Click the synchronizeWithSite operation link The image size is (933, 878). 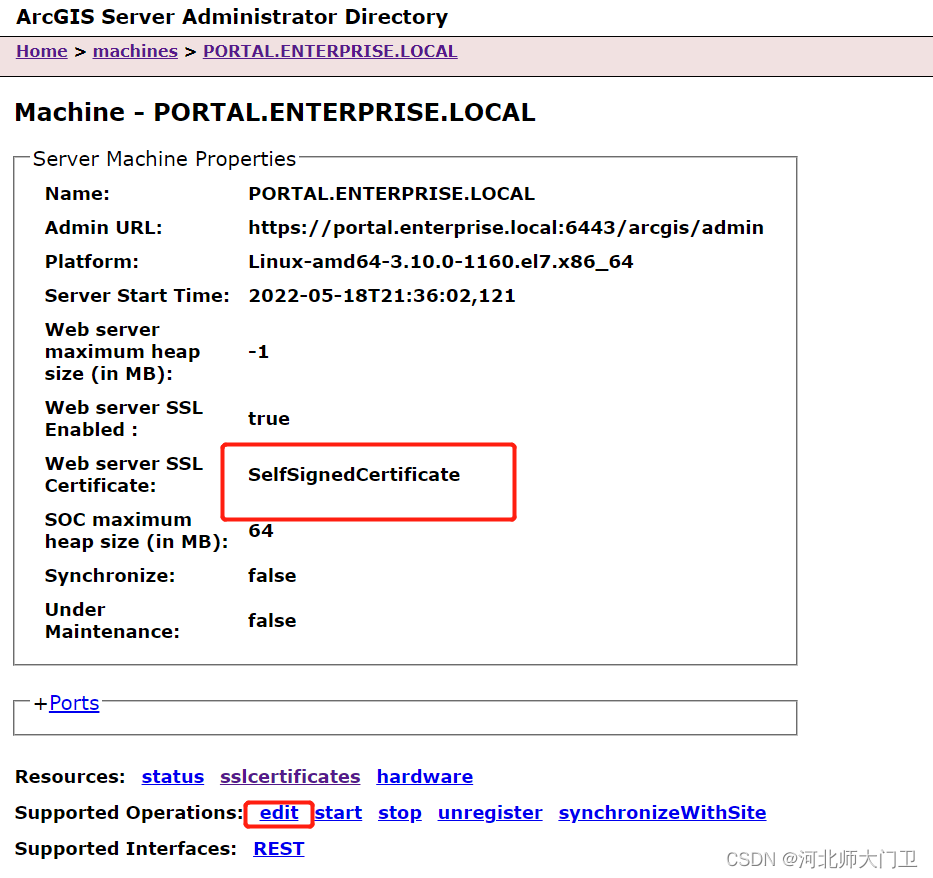click(662, 813)
